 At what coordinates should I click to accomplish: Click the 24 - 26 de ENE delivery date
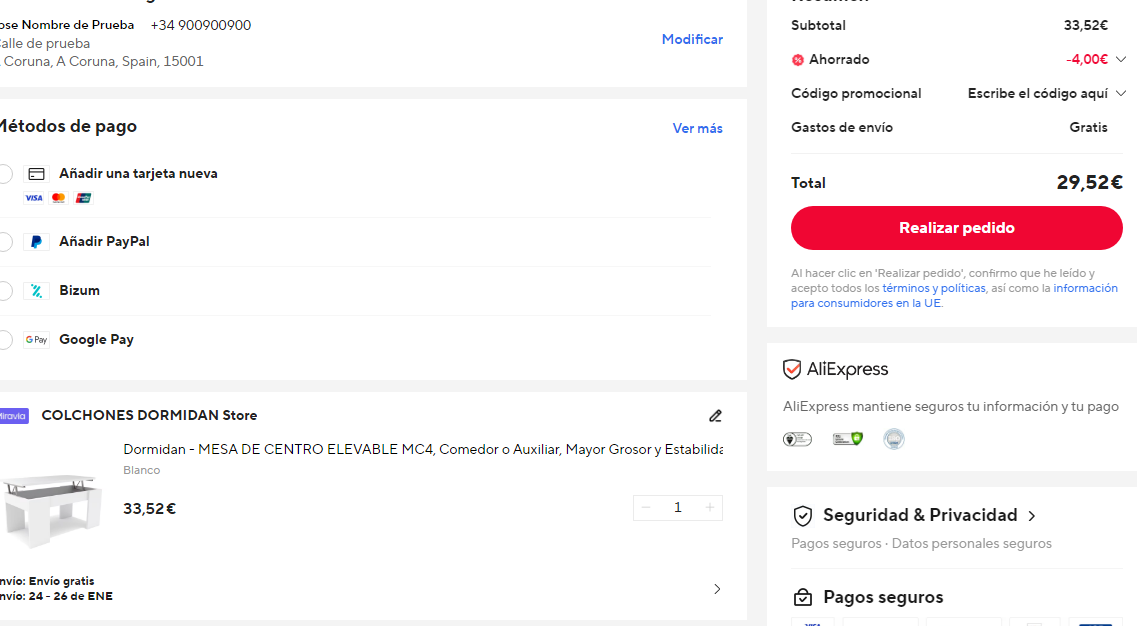tap(70, 596)
